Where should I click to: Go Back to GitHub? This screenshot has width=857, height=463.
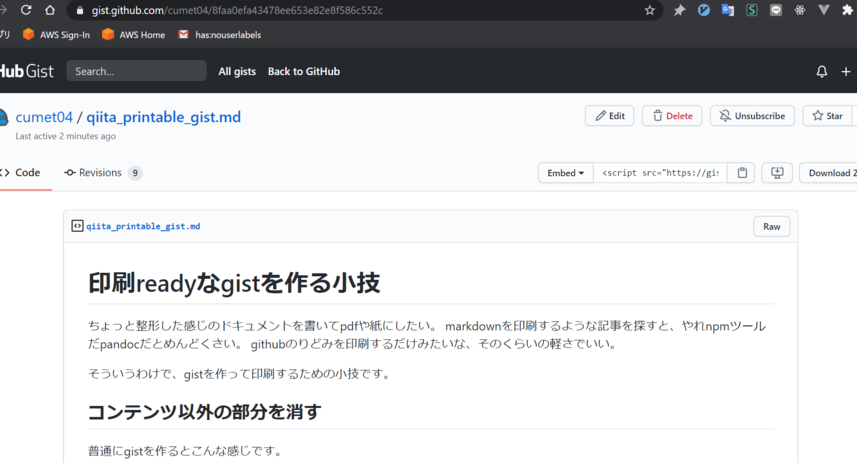point(304,71)
